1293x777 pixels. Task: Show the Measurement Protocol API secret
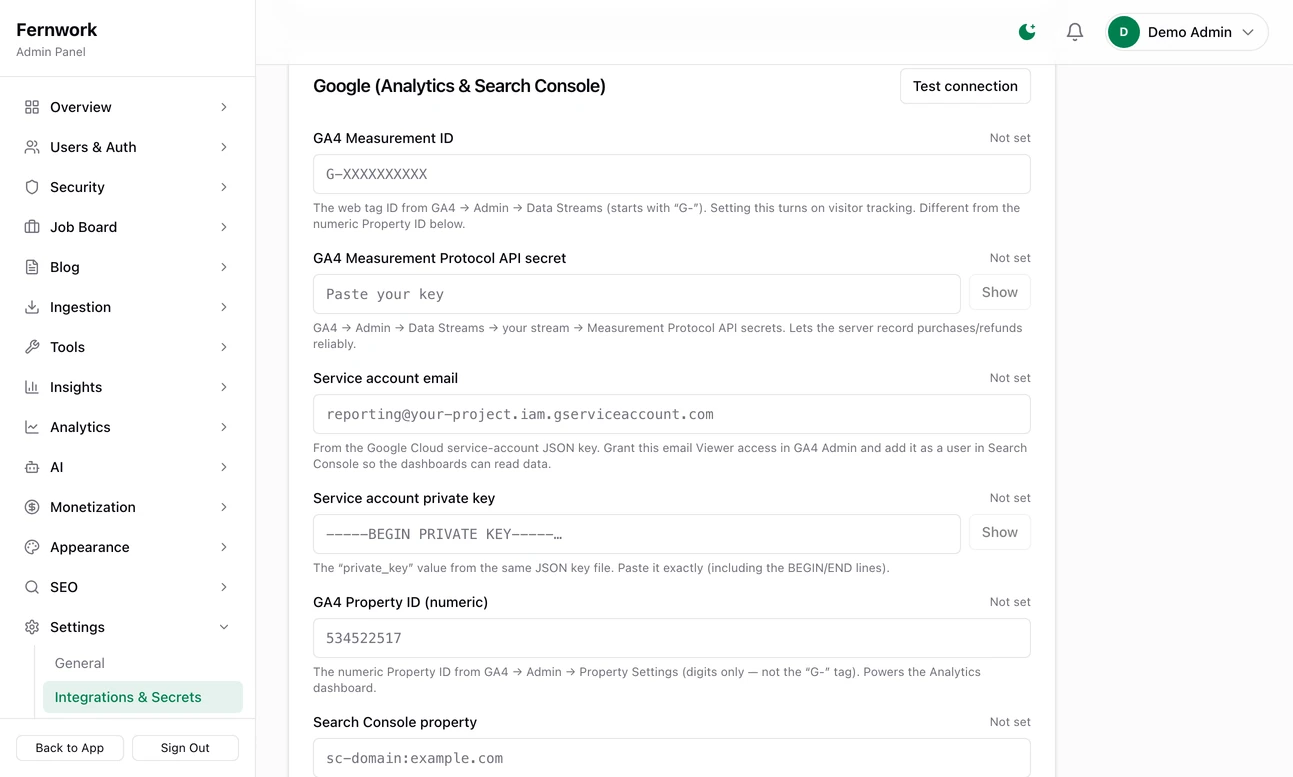tap(1000, 292)
